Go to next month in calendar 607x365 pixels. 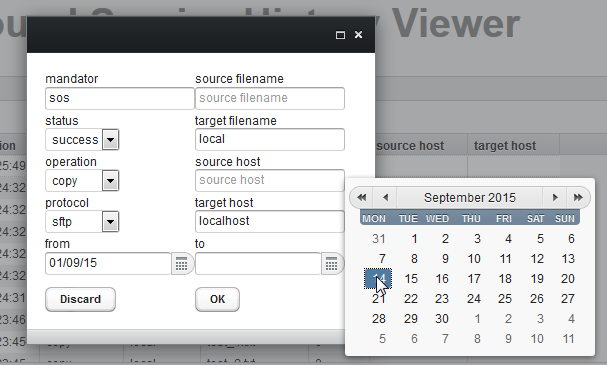[x=555, y=197]
